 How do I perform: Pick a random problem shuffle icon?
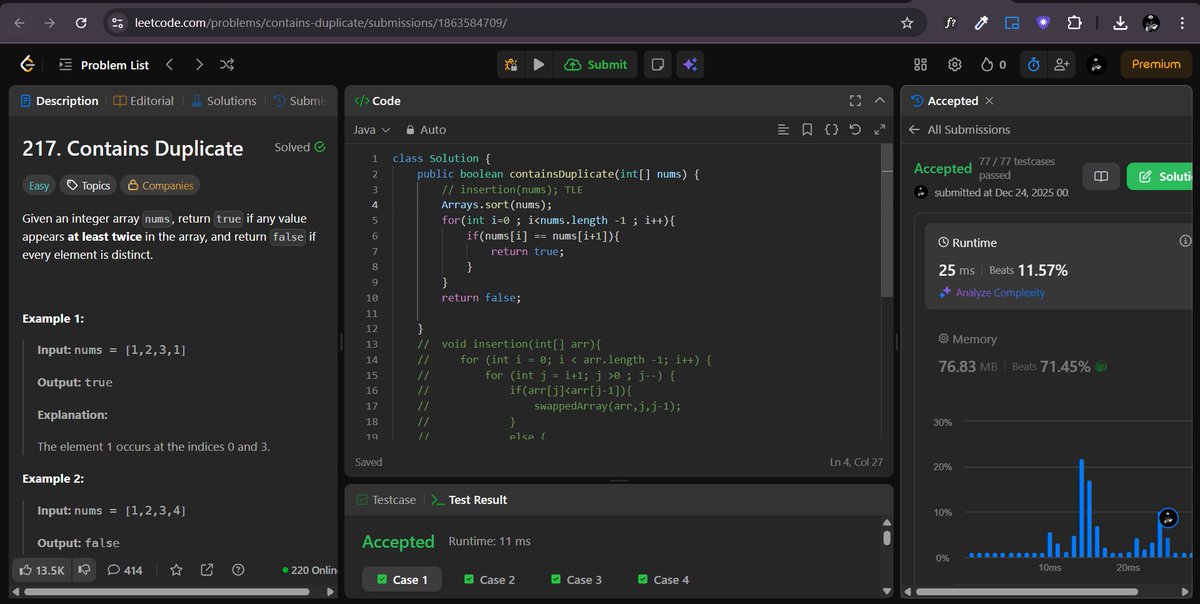(227, 64)
